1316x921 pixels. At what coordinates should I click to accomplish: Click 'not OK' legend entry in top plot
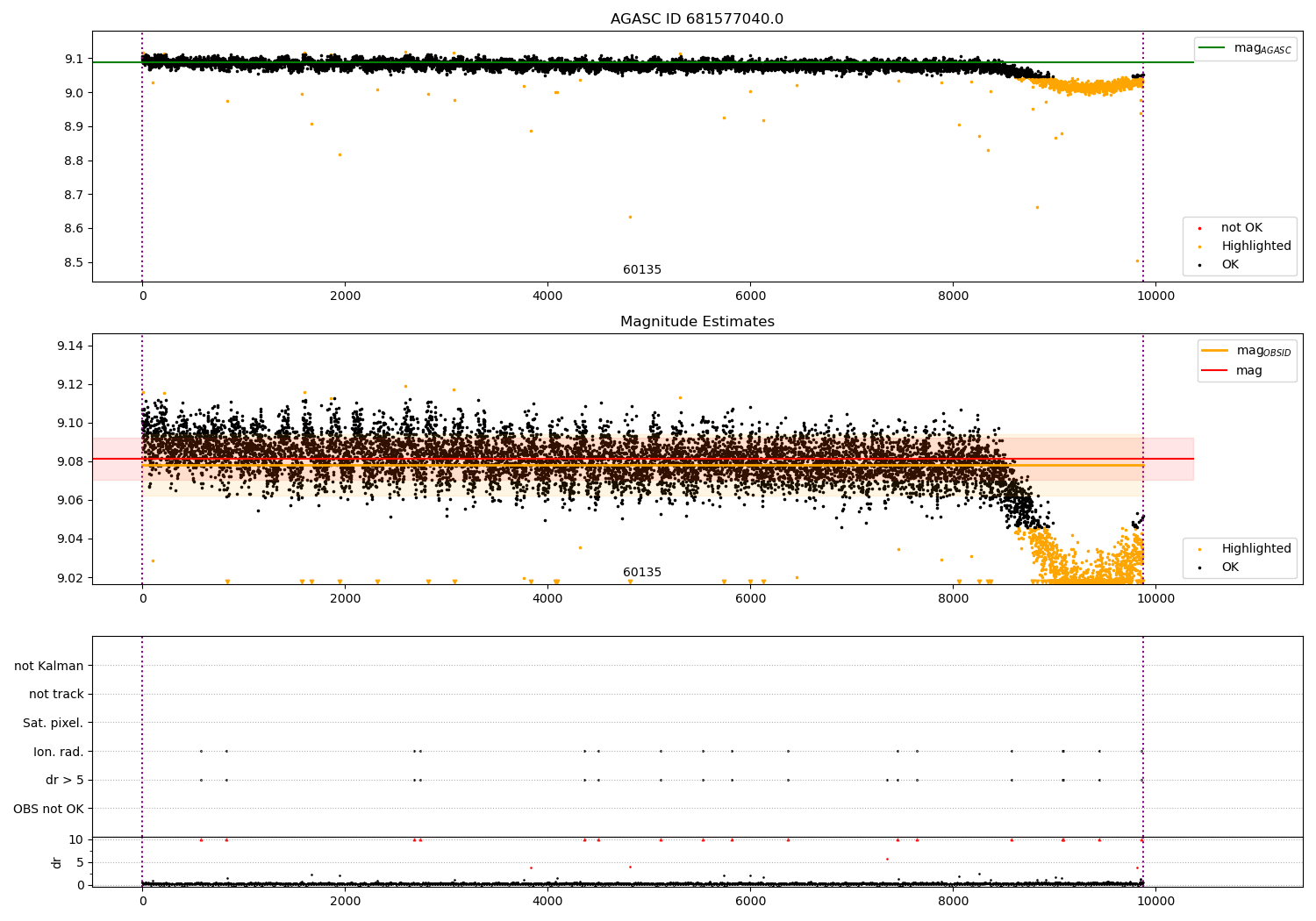coord(1241,228)
